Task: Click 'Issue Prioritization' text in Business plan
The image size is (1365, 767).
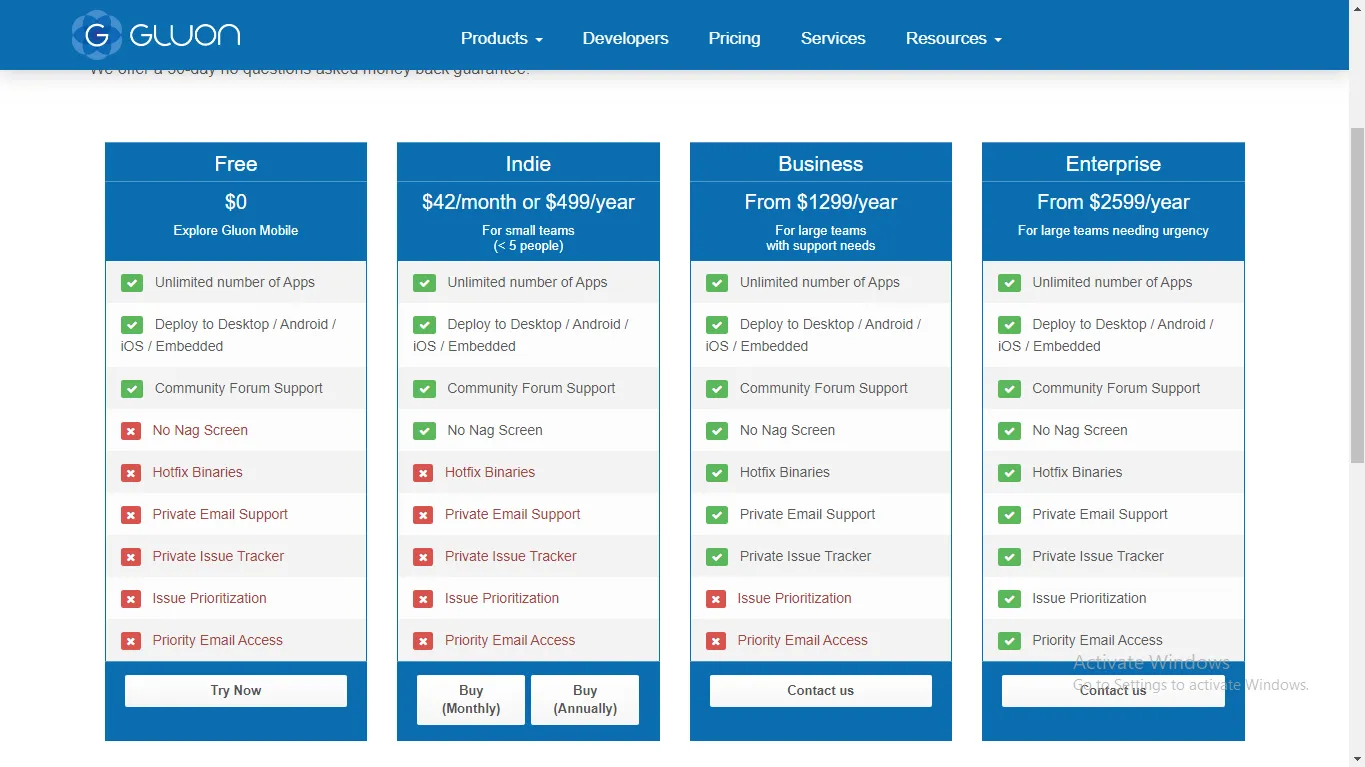Action: coord(795,599)
